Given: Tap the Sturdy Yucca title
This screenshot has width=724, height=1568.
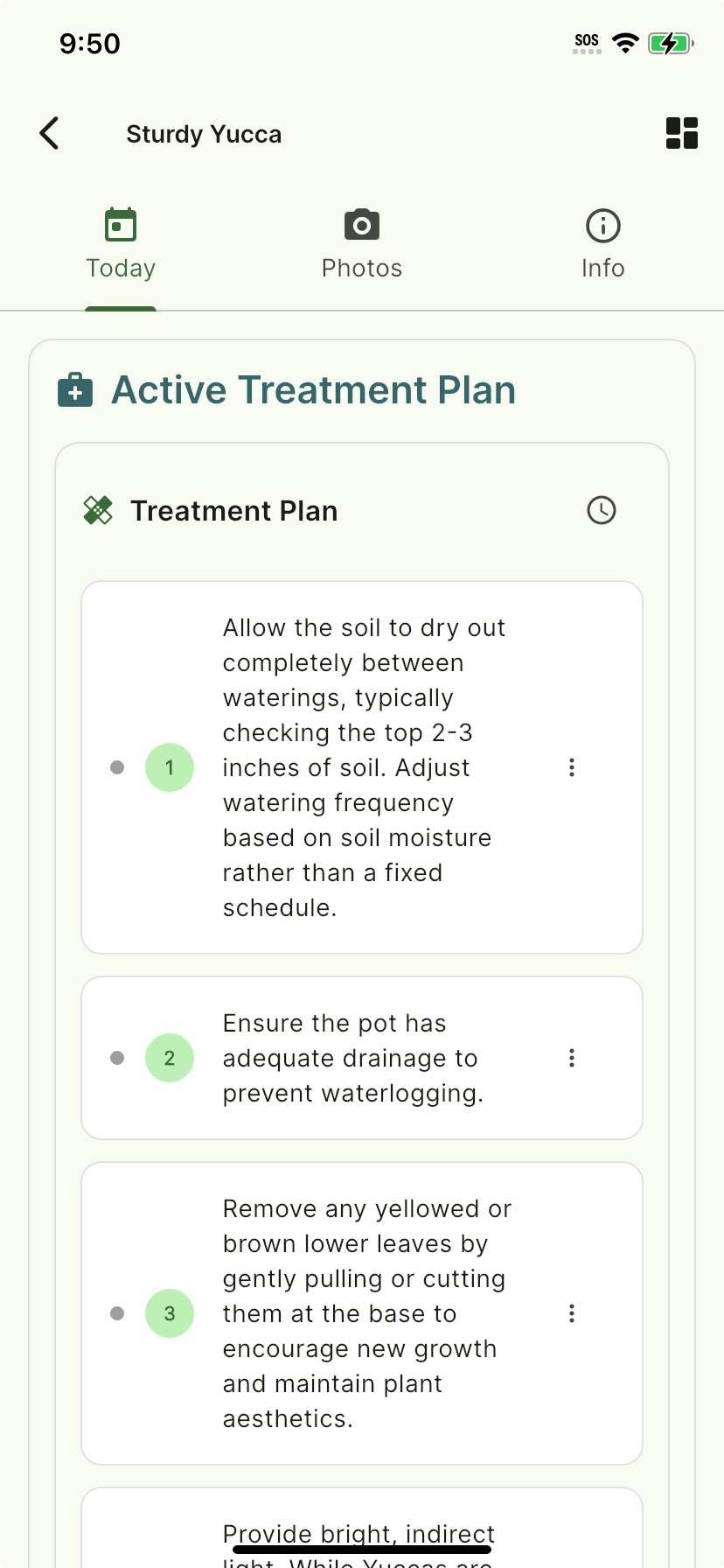Looking at the screenshot, I should tap(204, 133).
